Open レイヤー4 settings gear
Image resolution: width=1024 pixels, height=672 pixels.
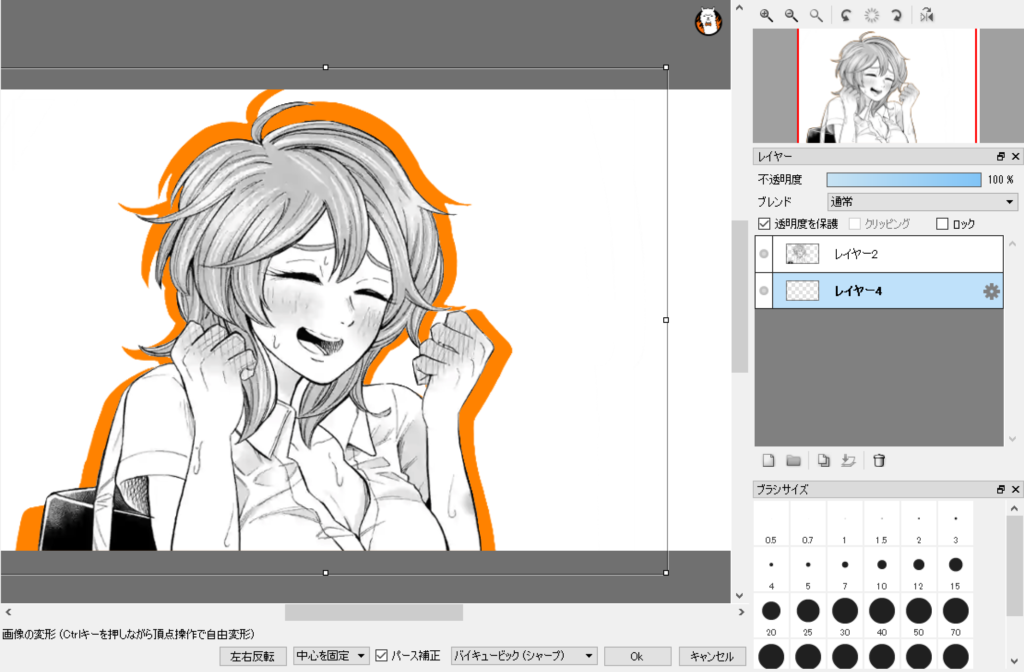991,291
